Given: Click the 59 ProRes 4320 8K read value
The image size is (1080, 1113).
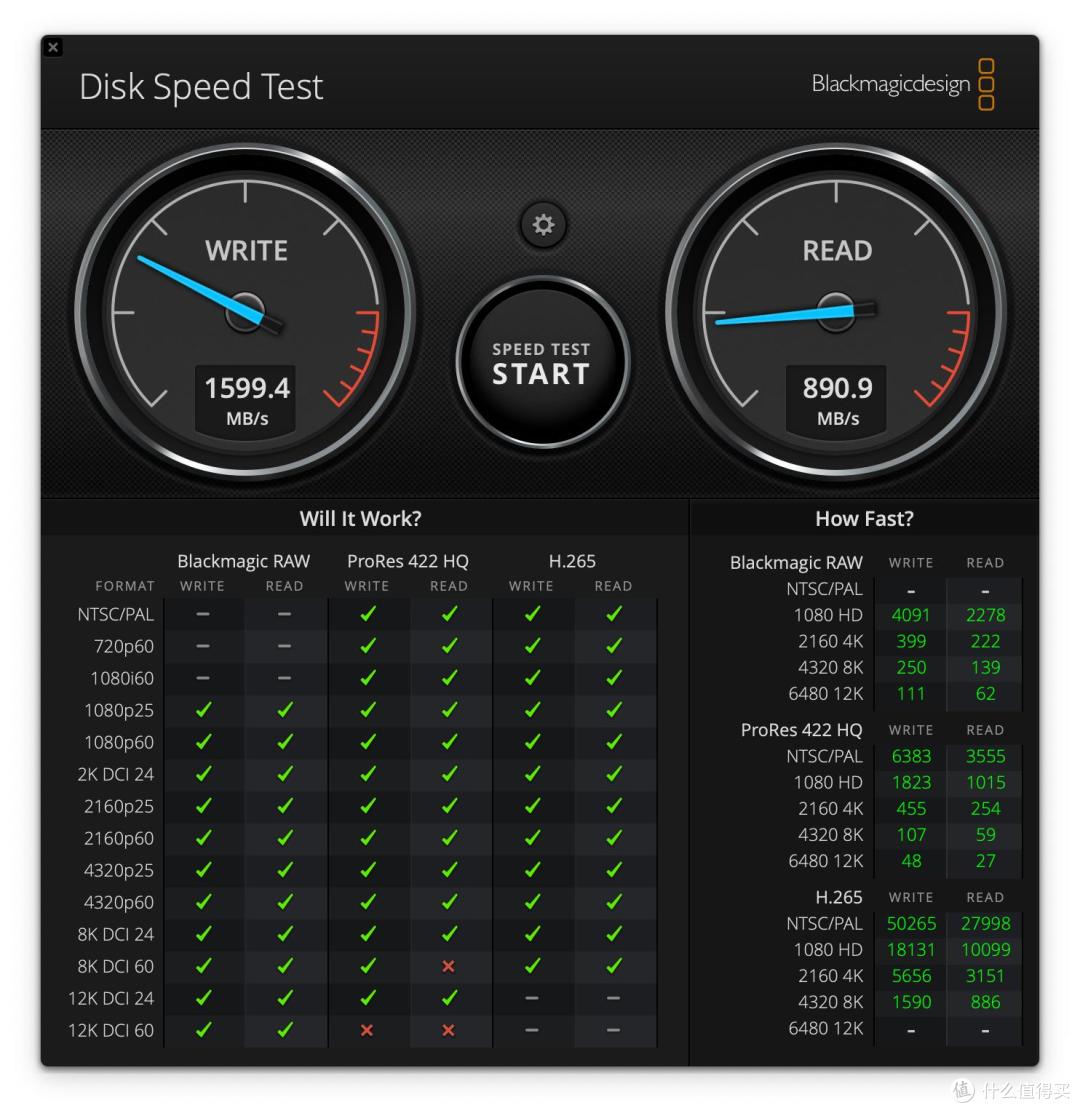Looking at the screenshot, I should click(985, 835).
